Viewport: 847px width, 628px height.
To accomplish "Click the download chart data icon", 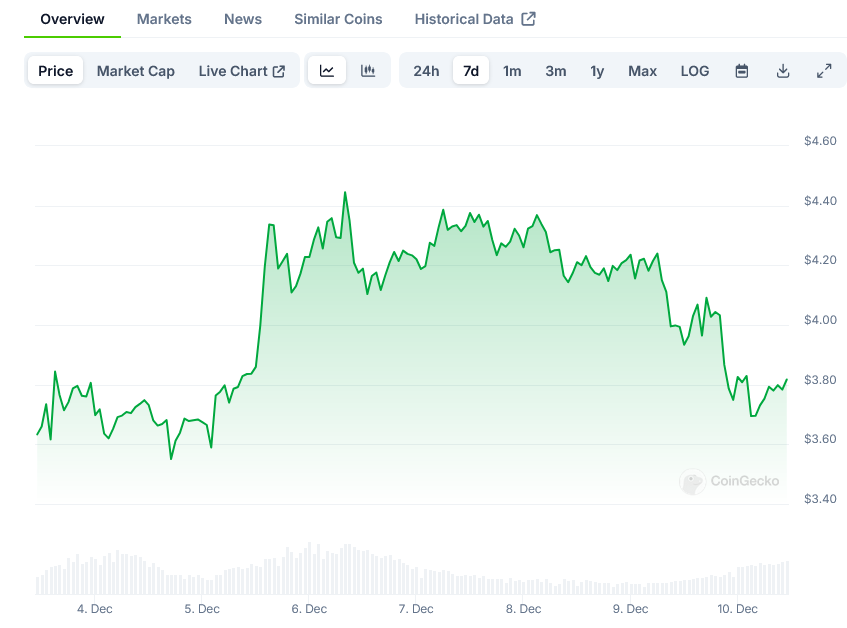I will tap(783, 71).
